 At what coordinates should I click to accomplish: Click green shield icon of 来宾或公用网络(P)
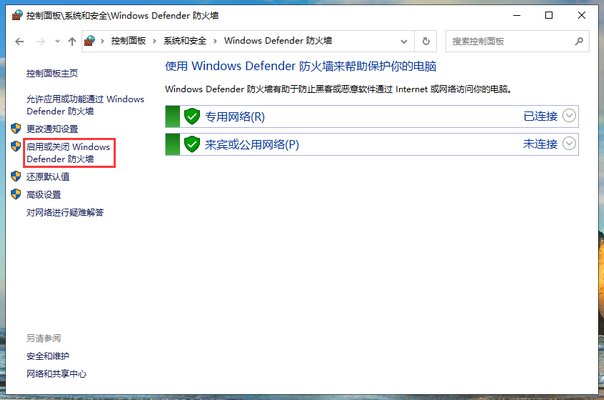coord(191,145)
